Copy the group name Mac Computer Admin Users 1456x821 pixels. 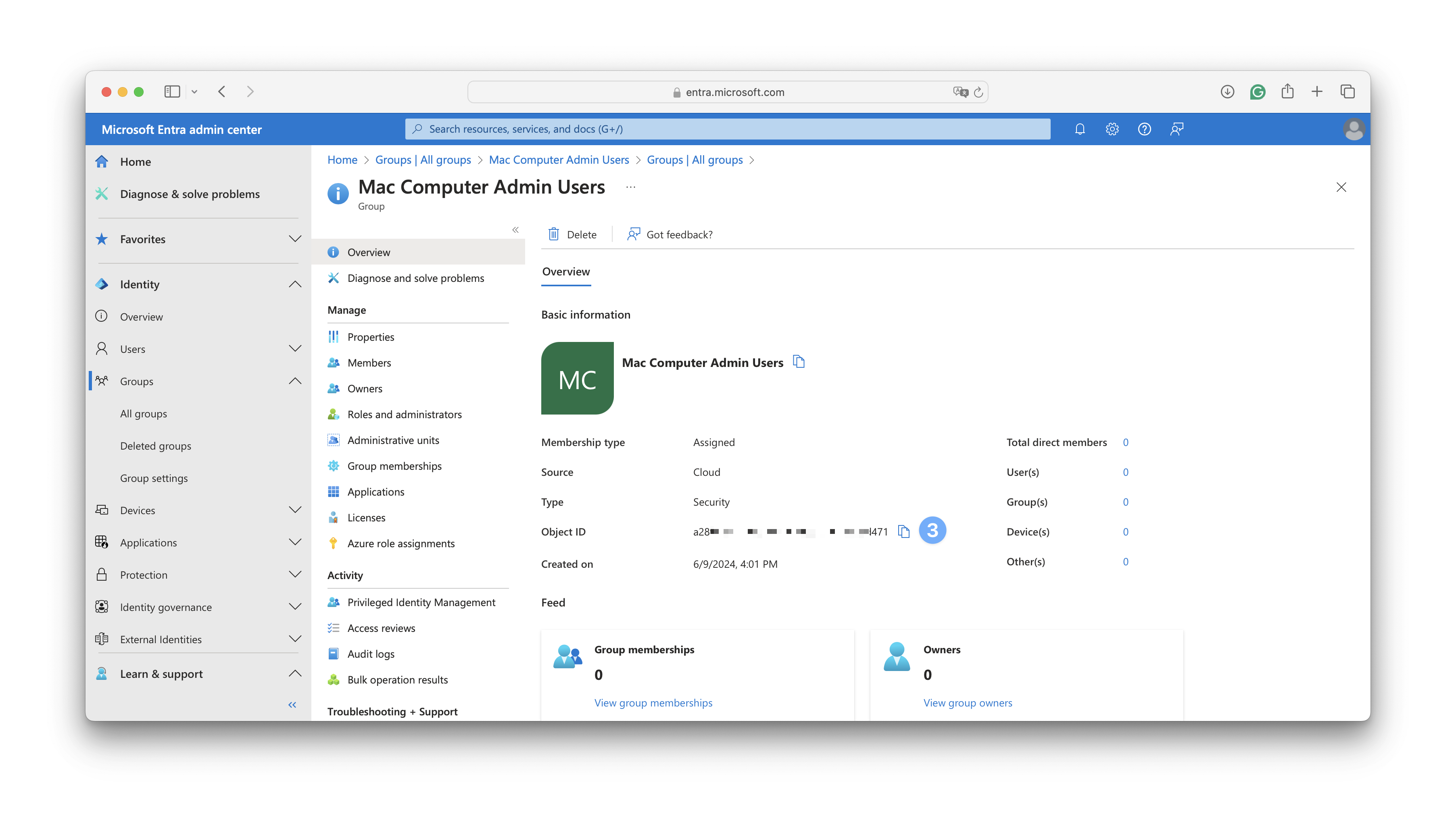[x=798, y=362]
